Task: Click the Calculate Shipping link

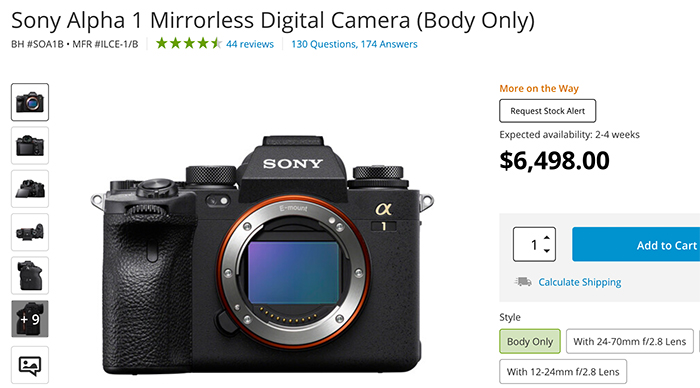Action: pyautogui.click(x=580, y=282)
